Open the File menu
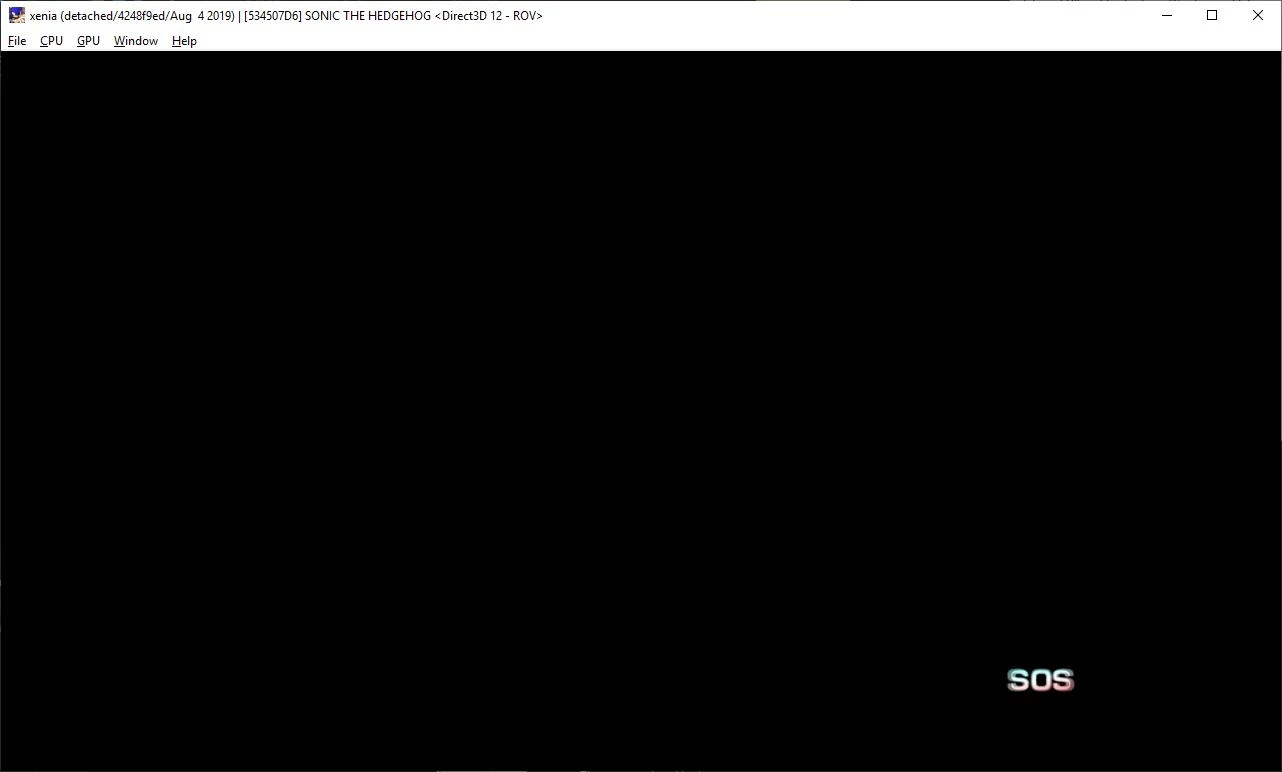This screenshot has width=1282, height=772. (x=17, y=41)
